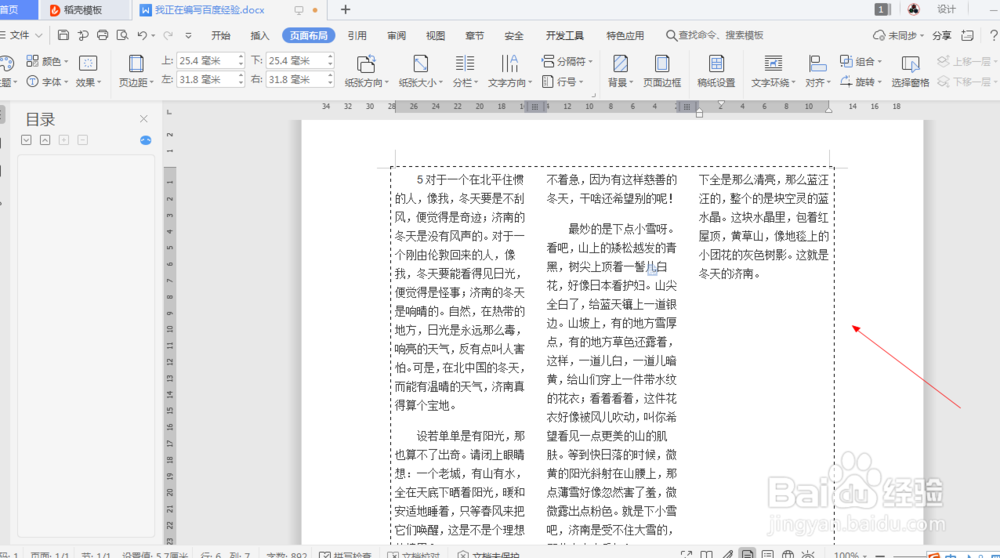
Task: Open the 背景 background tool
Action: [620, 71]
